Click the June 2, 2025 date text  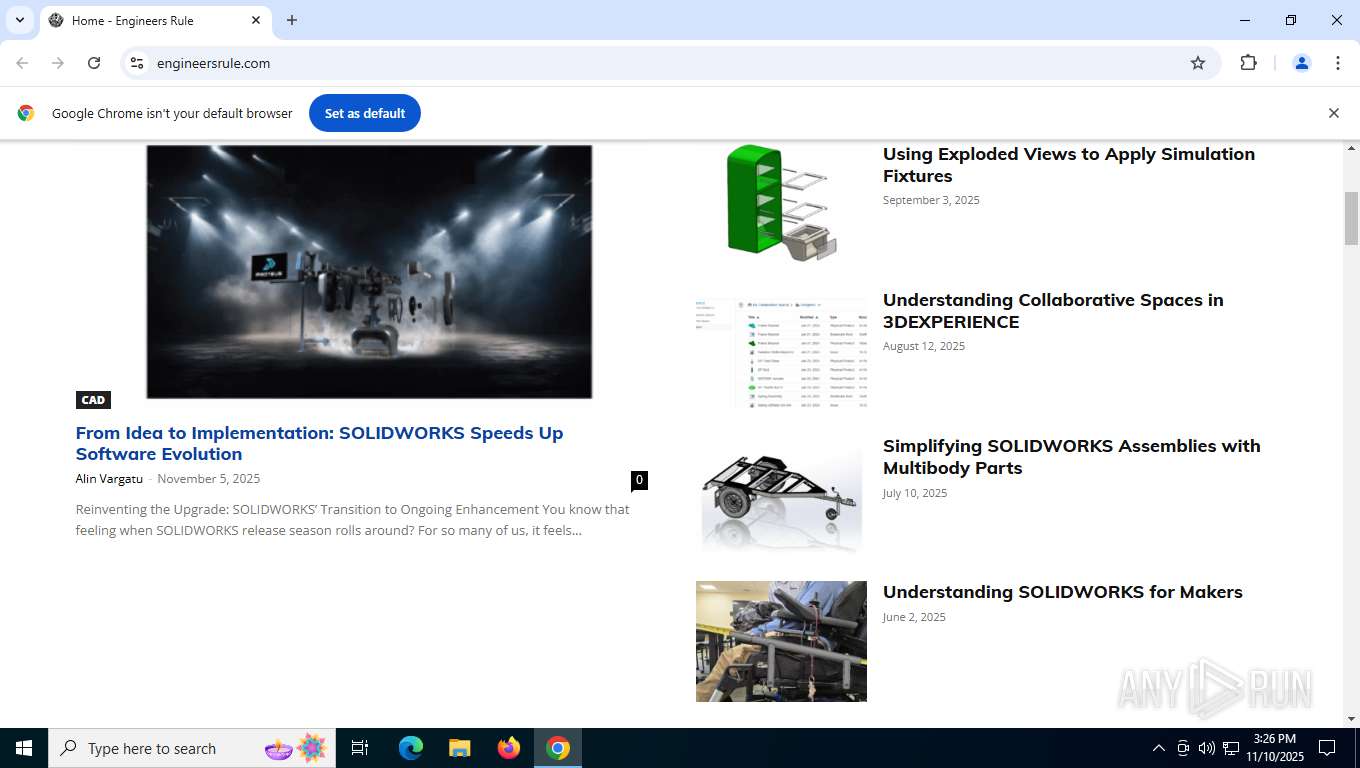coord(914,617)
